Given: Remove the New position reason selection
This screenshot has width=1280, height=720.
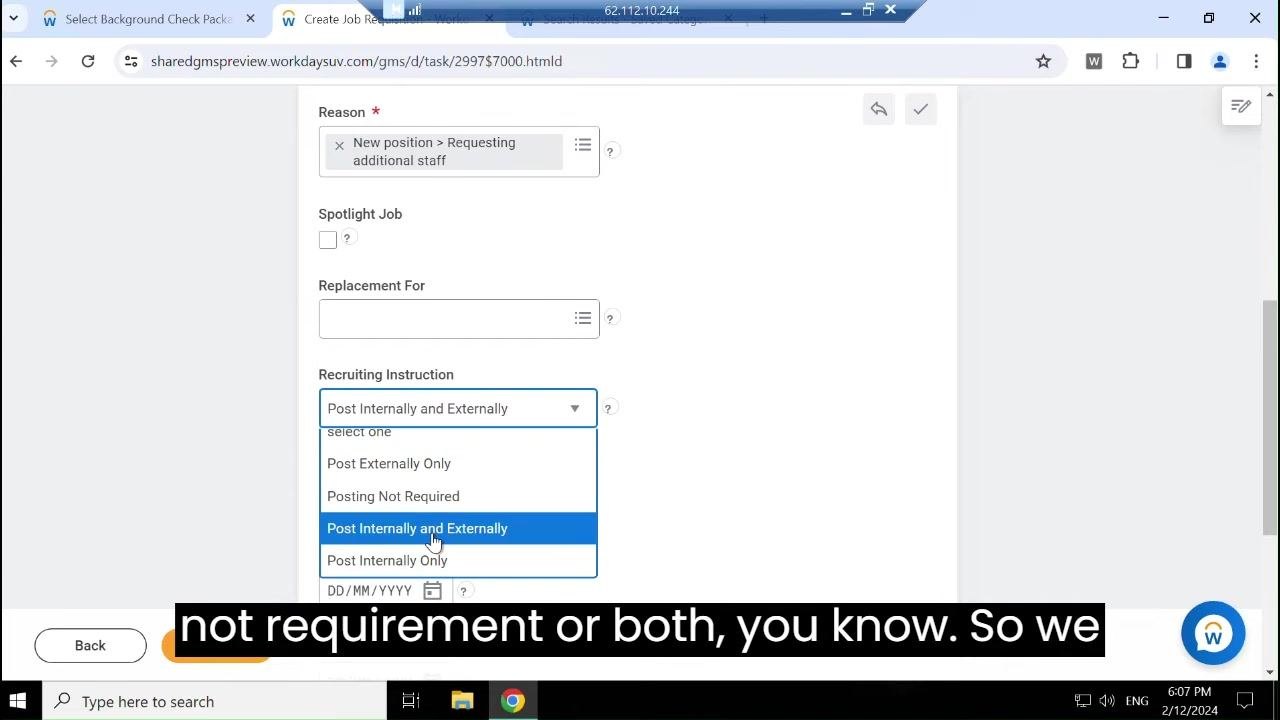Looking at the screenshot, I should tap(339, 145).
